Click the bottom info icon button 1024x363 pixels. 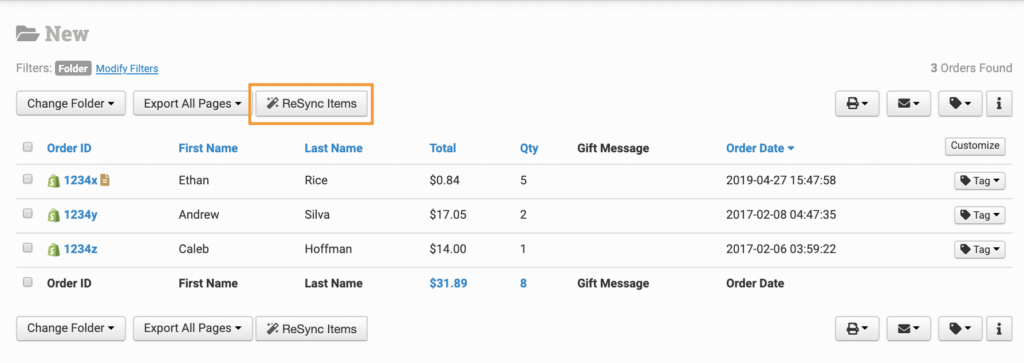pyautogui.click(x=999, y=328)
